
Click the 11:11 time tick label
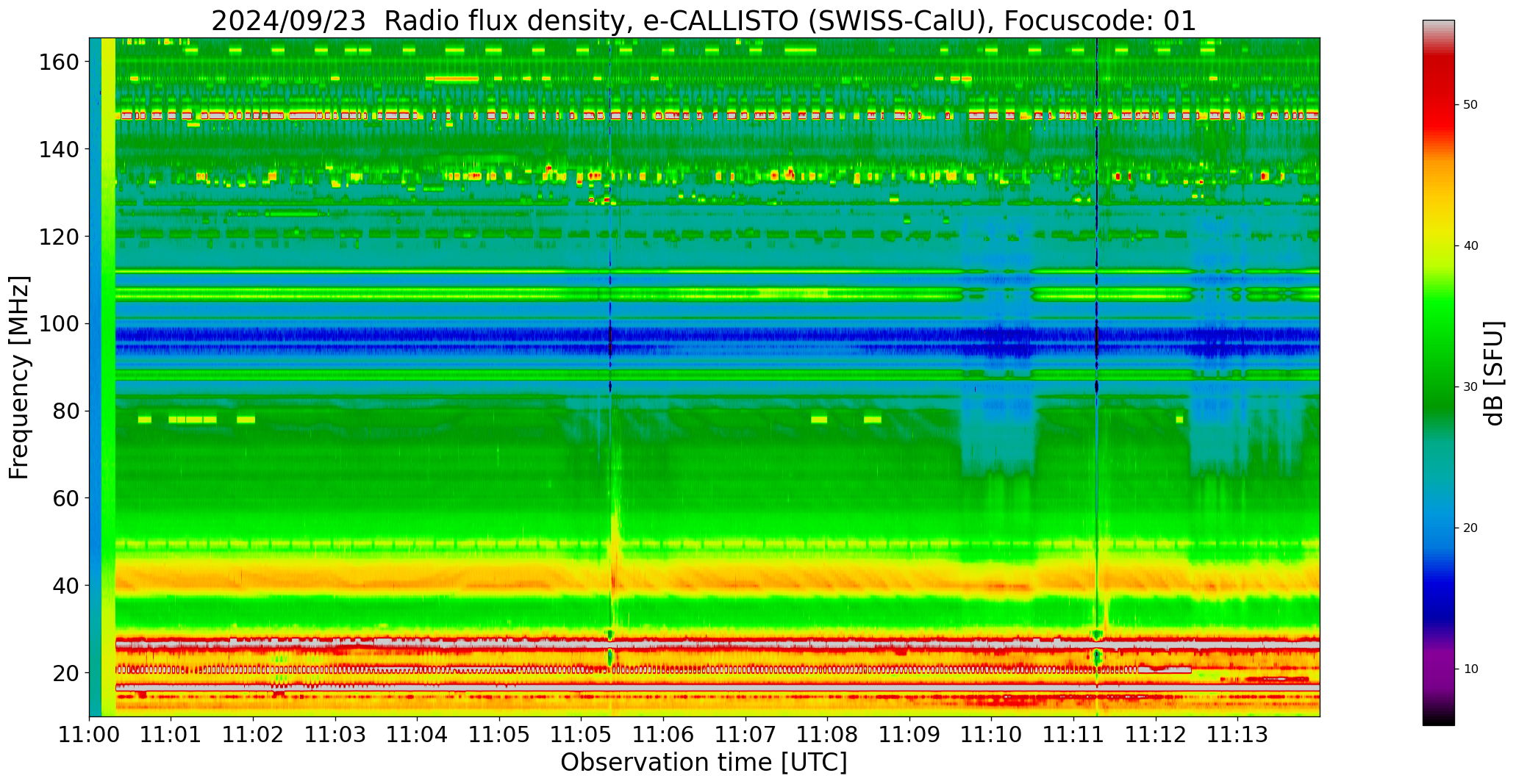click(x=1073, y=735)
